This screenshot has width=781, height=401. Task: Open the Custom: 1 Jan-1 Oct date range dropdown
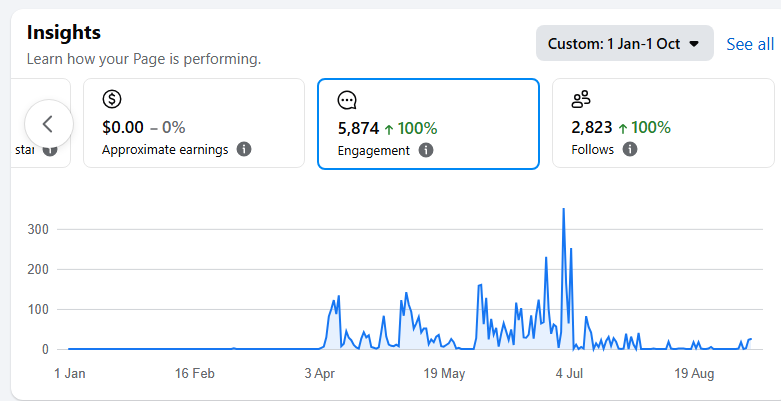(x=625, y=43)
